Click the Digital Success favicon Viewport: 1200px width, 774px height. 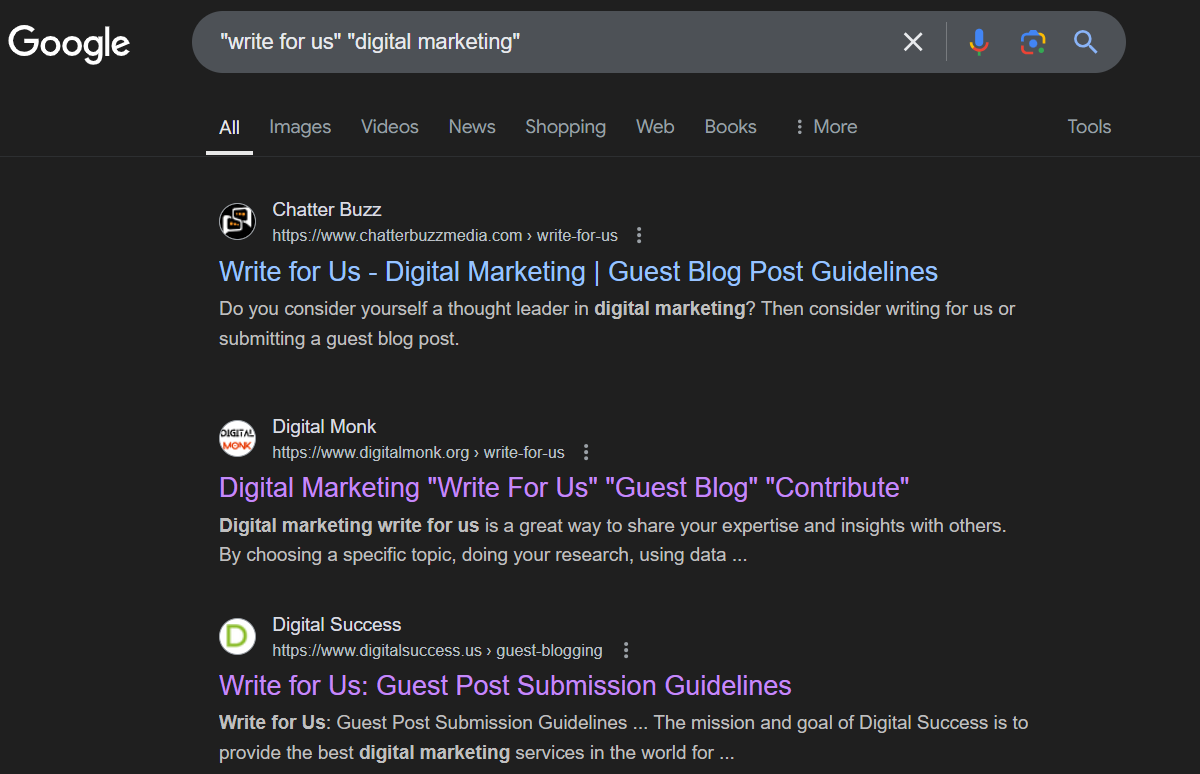[x=237, y=636]
